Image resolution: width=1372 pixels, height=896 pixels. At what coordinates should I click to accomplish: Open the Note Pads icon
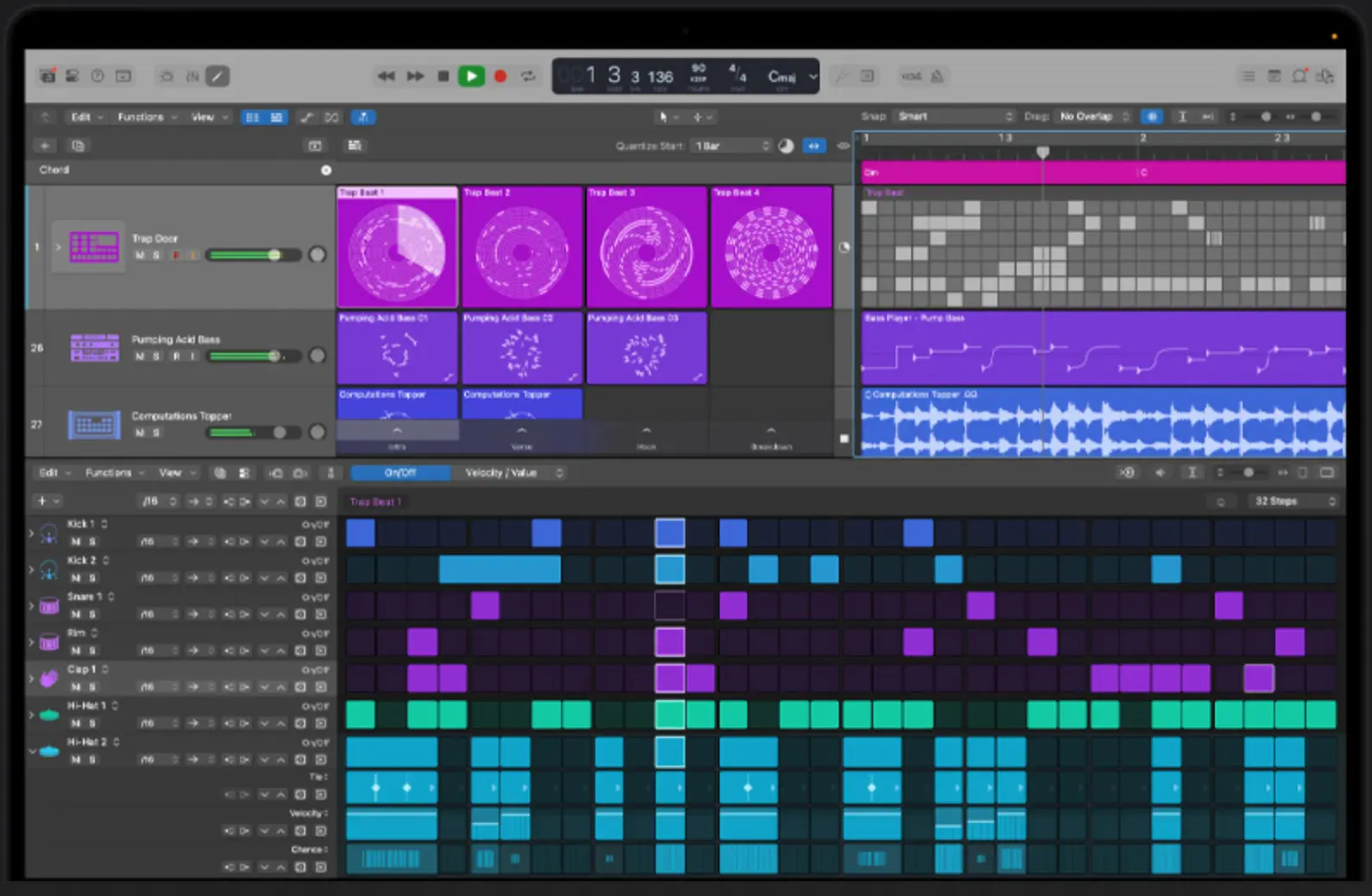(x=1274, y=76)
